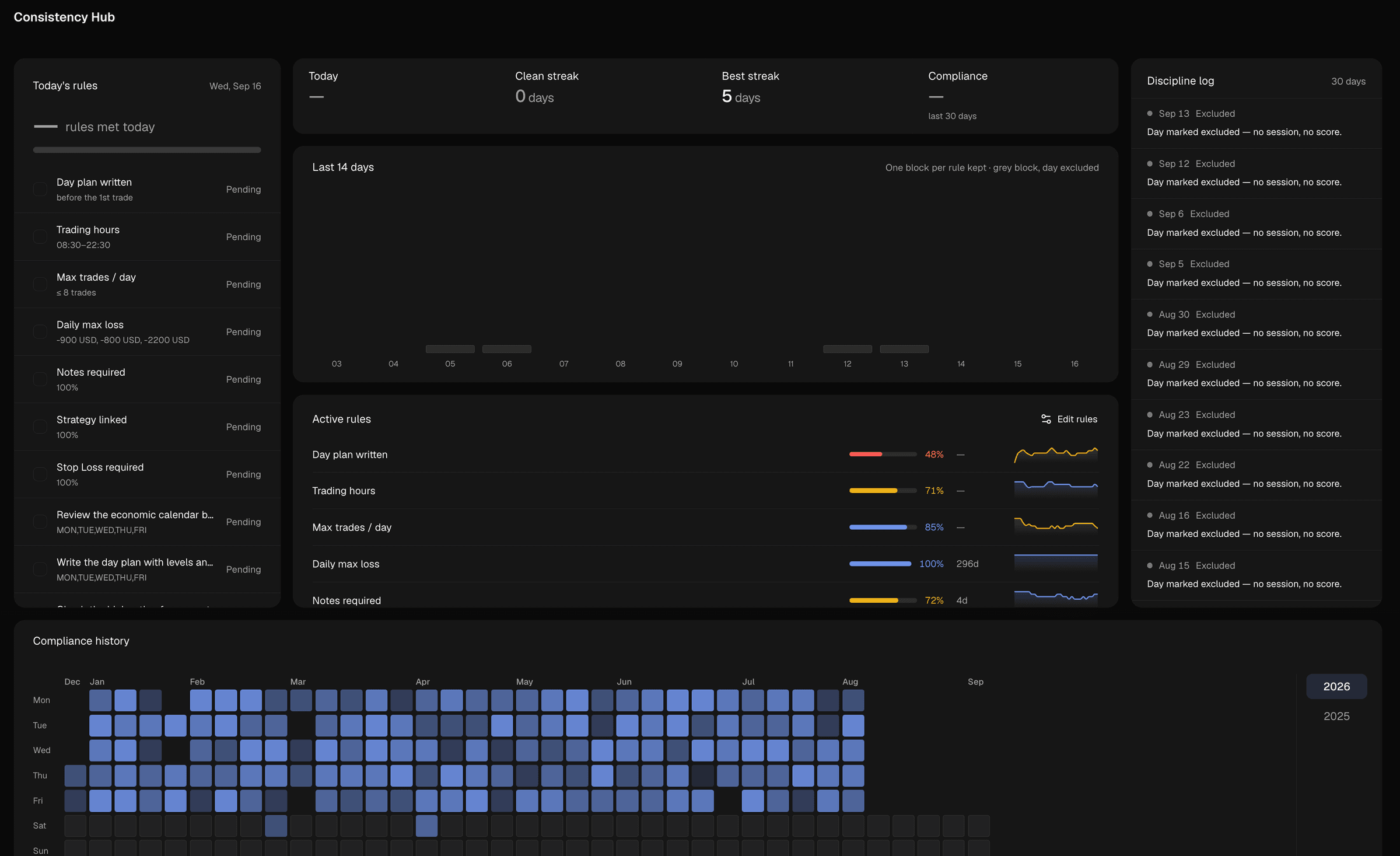Click the Best streak 5 days value
The image size is (1400, 856).
point(741,96)
